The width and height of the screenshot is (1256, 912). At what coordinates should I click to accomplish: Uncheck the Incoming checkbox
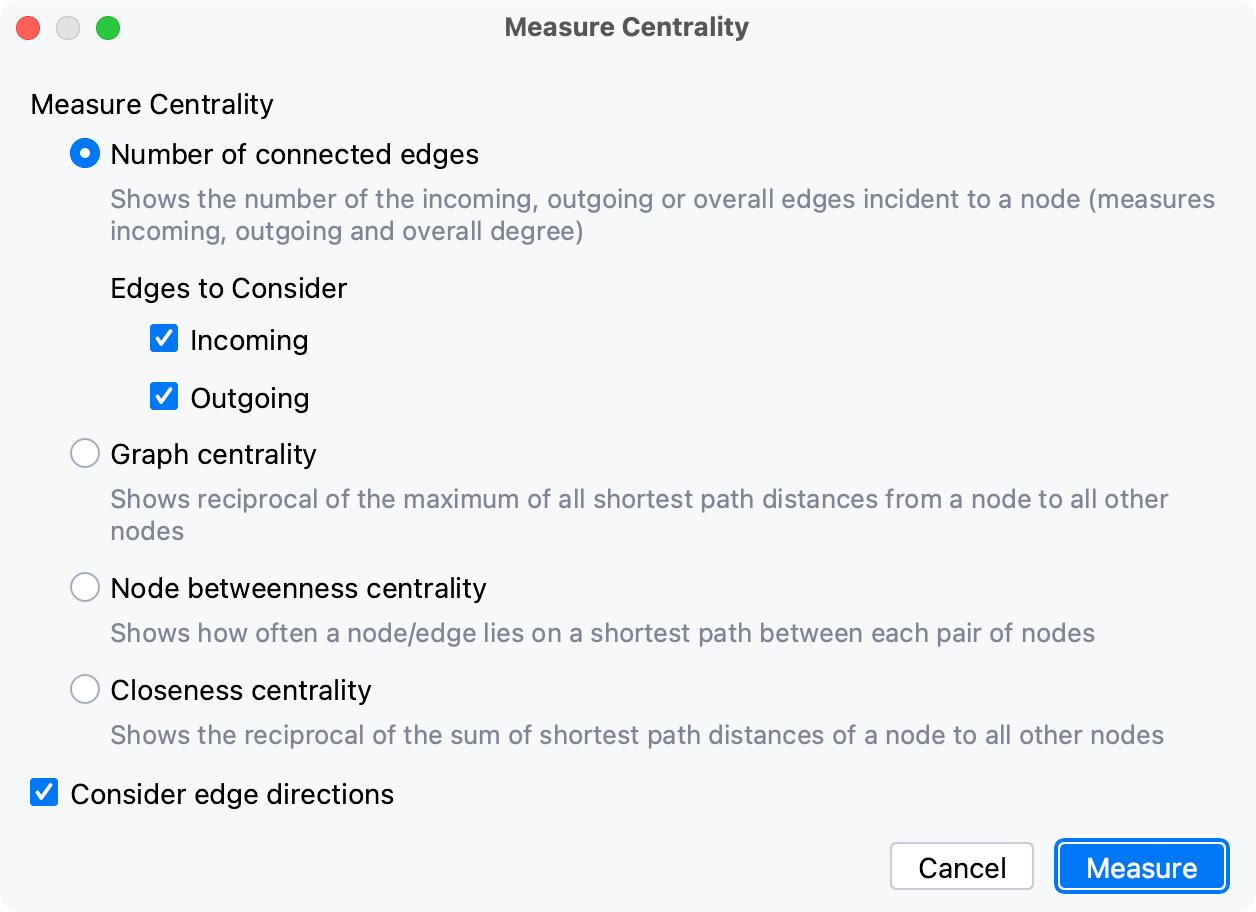tap(163, 339)
